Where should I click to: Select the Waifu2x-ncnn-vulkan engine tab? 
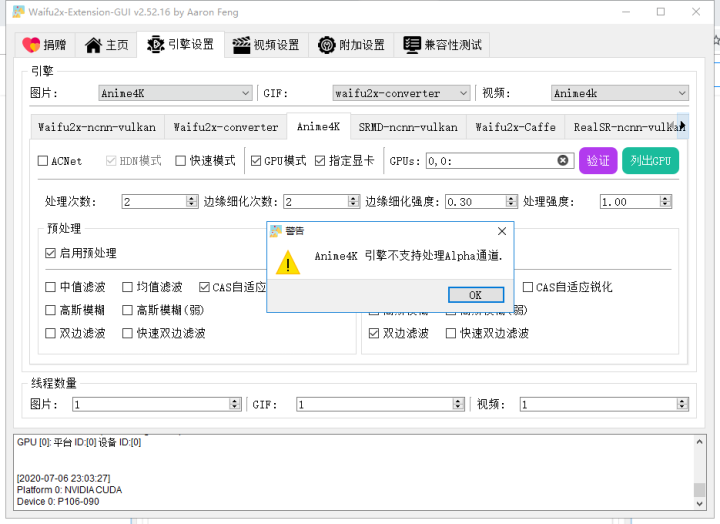point(97,127)
